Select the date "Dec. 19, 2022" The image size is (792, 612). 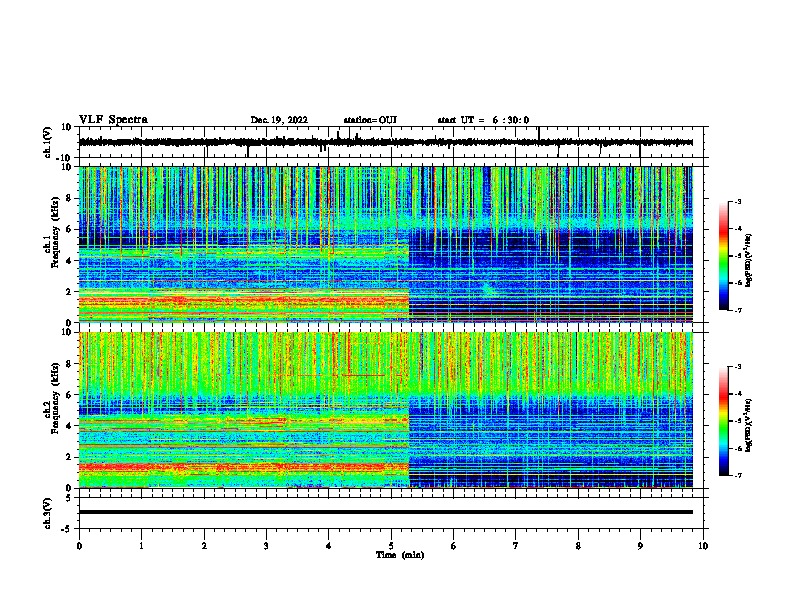279,120
